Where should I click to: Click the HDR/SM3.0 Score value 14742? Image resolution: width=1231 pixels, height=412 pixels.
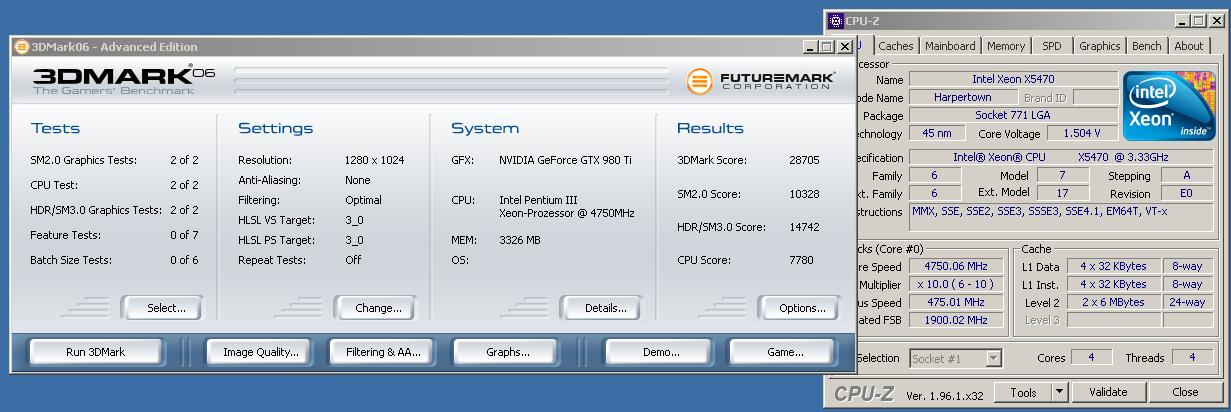803,228
